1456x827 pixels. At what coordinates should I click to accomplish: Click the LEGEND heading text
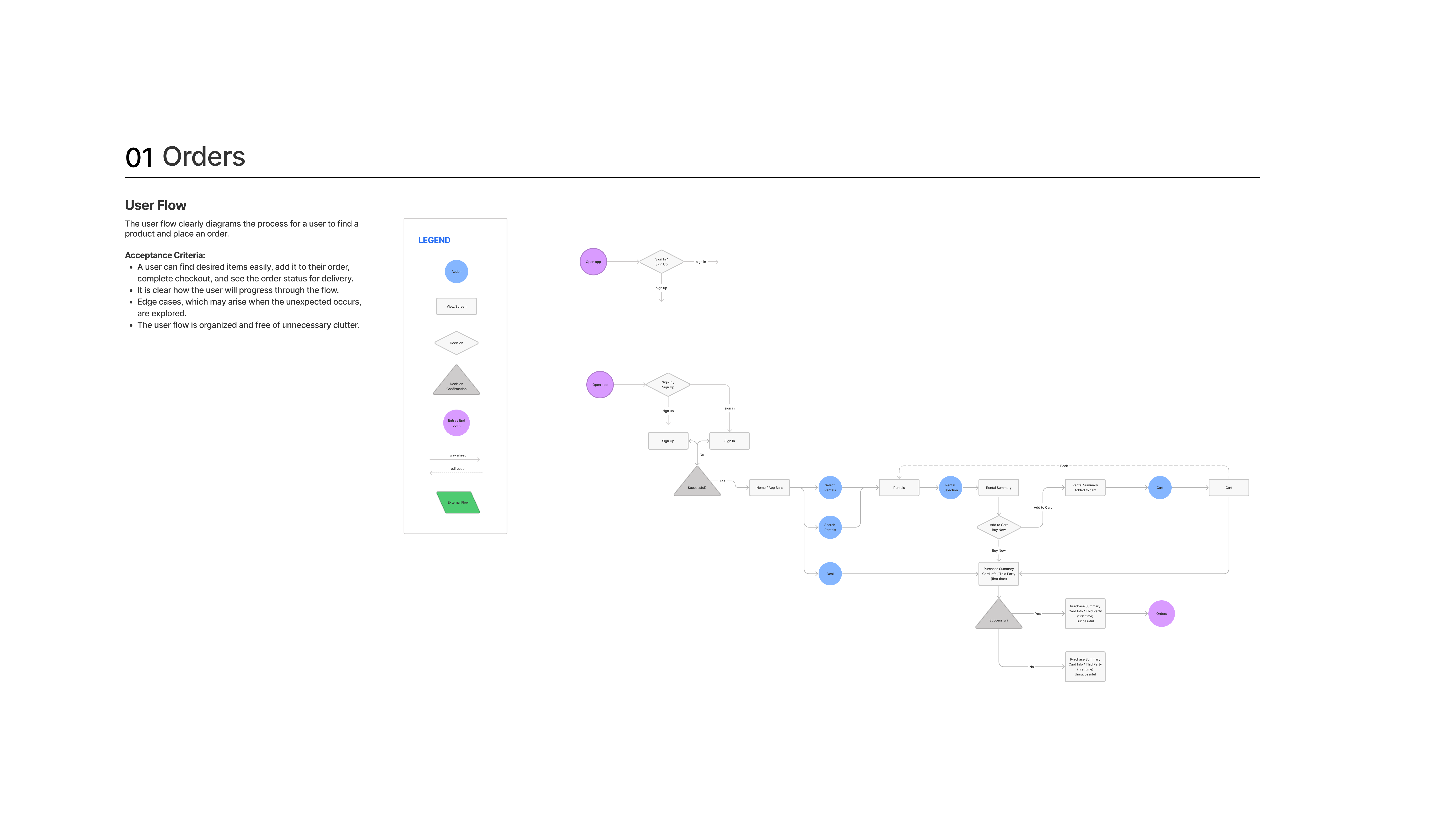point(434,240)
